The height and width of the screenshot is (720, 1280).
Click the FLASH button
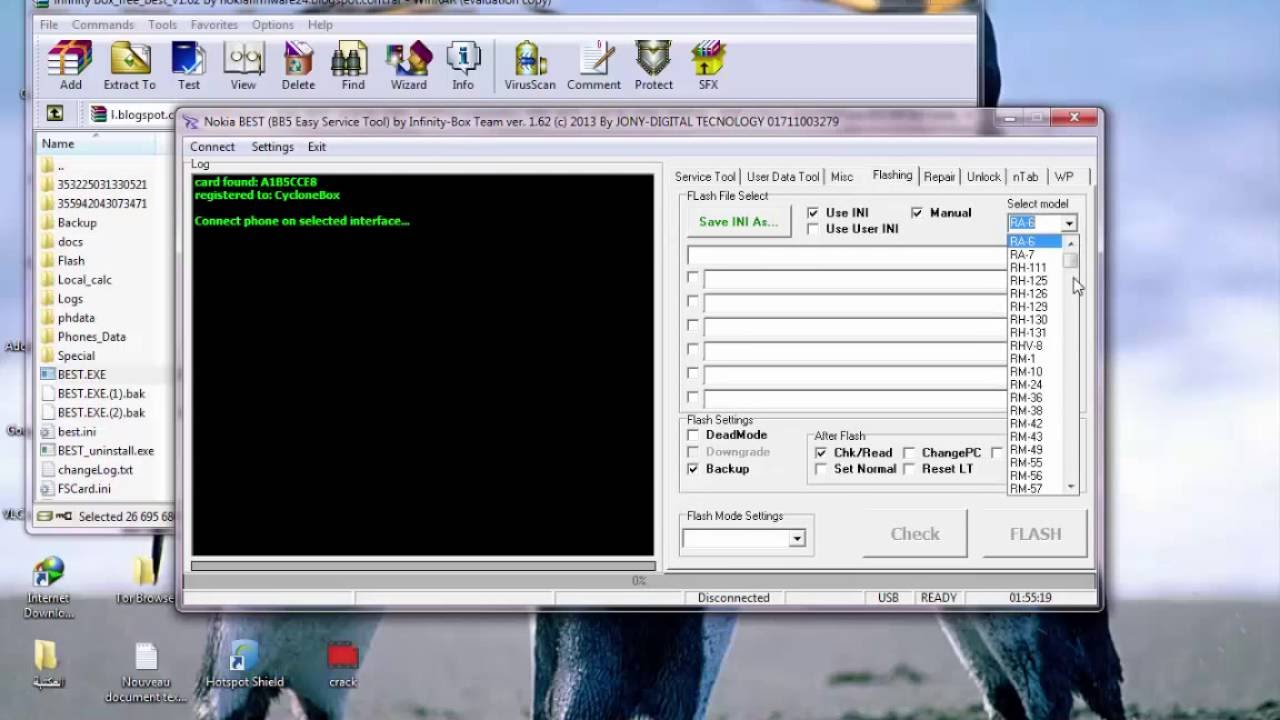point(1035,534)
